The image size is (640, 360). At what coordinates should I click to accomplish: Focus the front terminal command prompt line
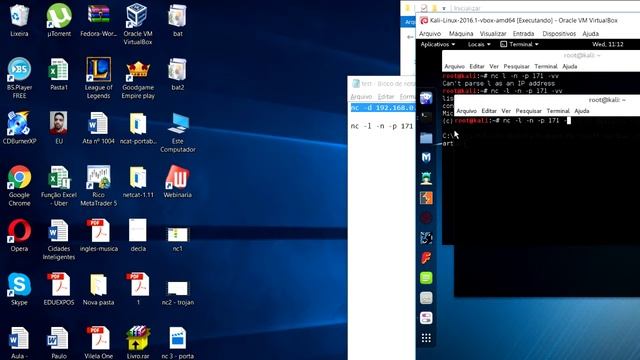[x=512, y=120]
